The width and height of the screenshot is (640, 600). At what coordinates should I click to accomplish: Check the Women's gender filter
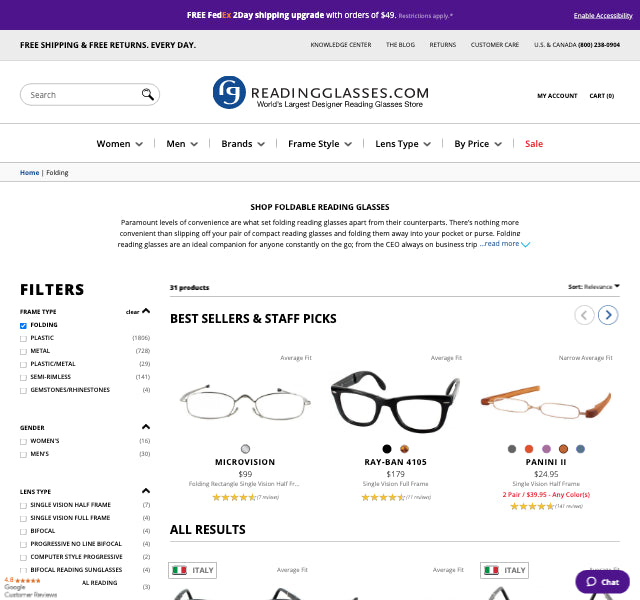23,442
